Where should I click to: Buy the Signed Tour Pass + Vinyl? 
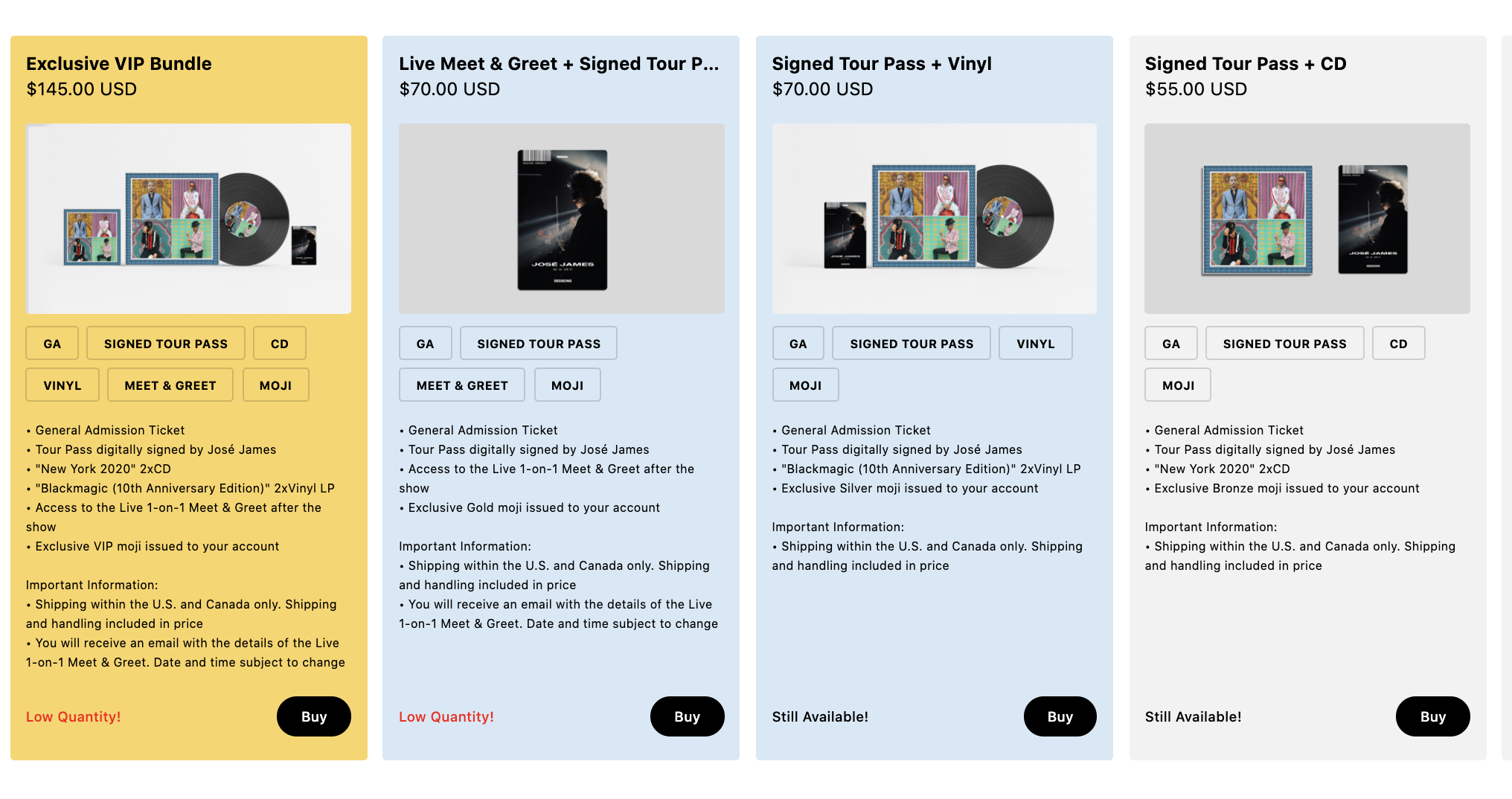pos(1060,716)
